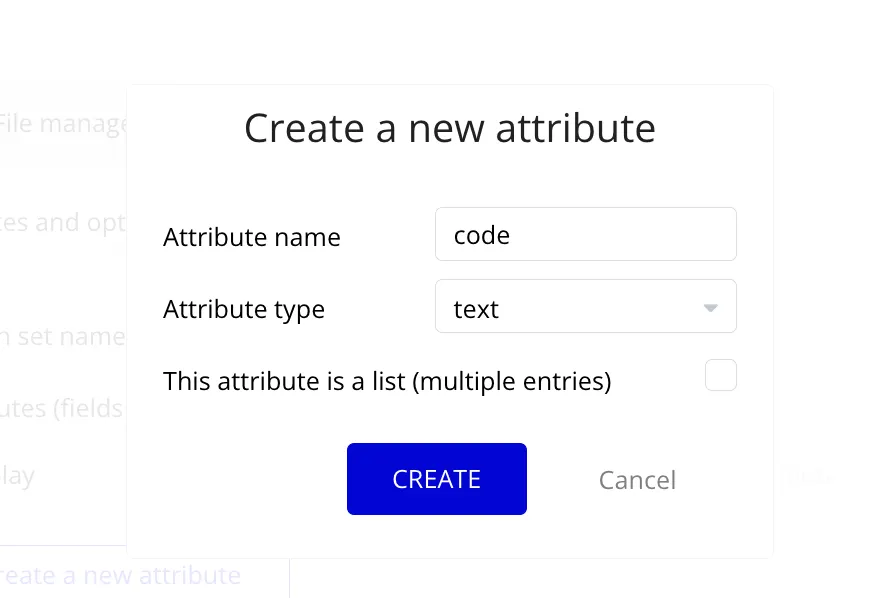896x598 pixels.
Task: Click the 'text' value in type selector
Action: pos(476,309)
